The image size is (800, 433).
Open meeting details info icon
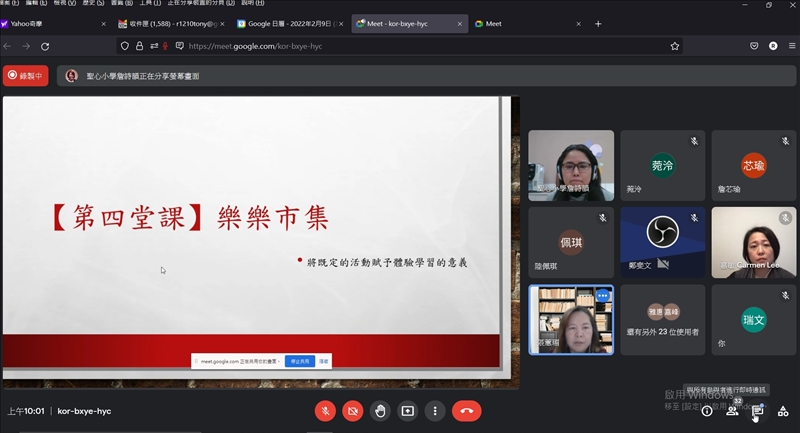click(x=707, y=411)
